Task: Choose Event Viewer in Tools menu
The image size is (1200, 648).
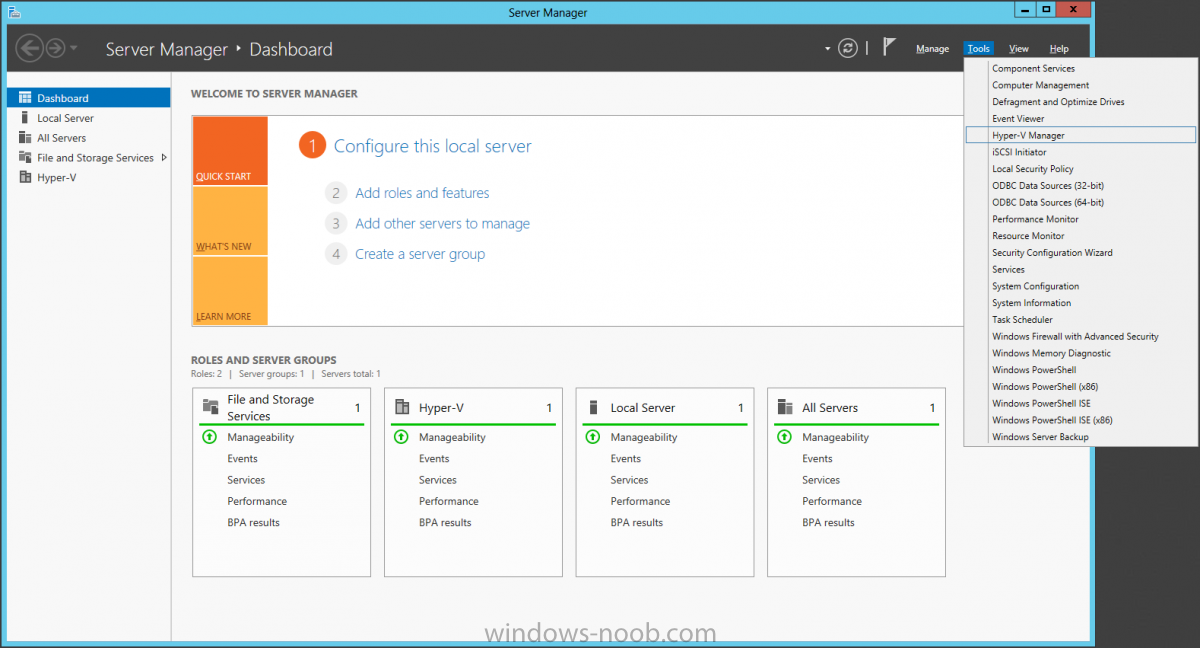Action: 1018,118
